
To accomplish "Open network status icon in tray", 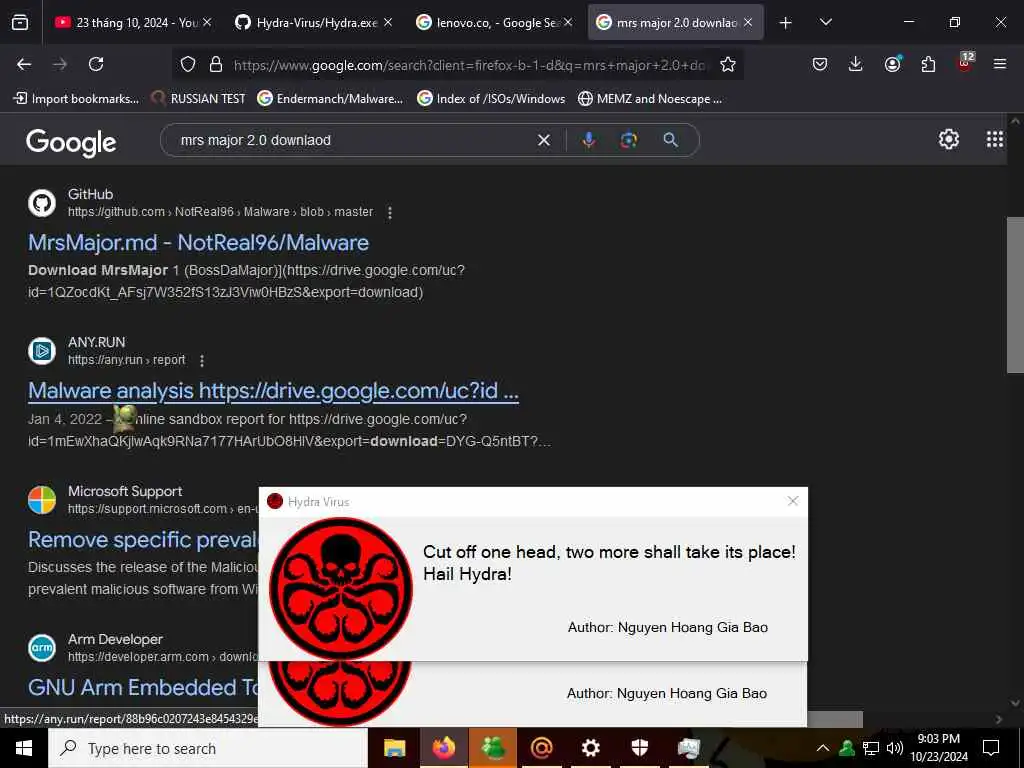I will pos(871,748).
